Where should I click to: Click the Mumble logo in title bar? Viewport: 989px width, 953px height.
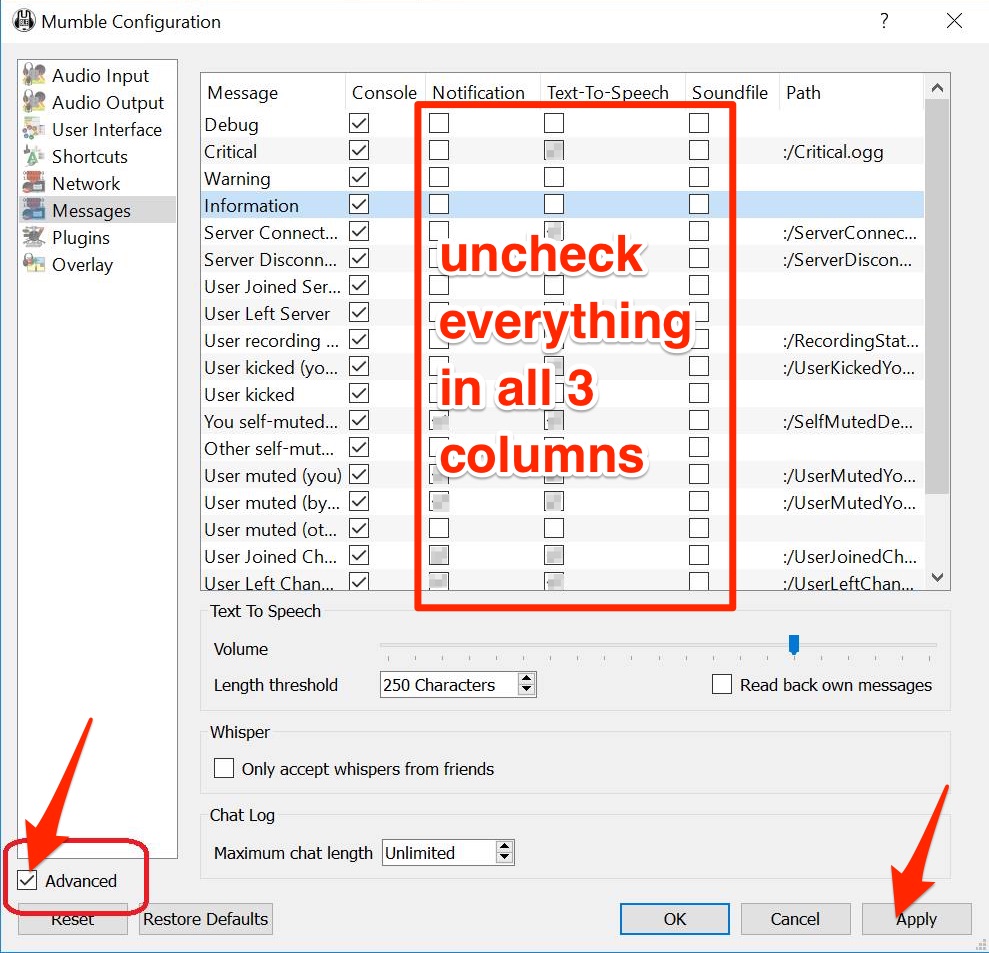pyautogui.click(x=24, y=21)
